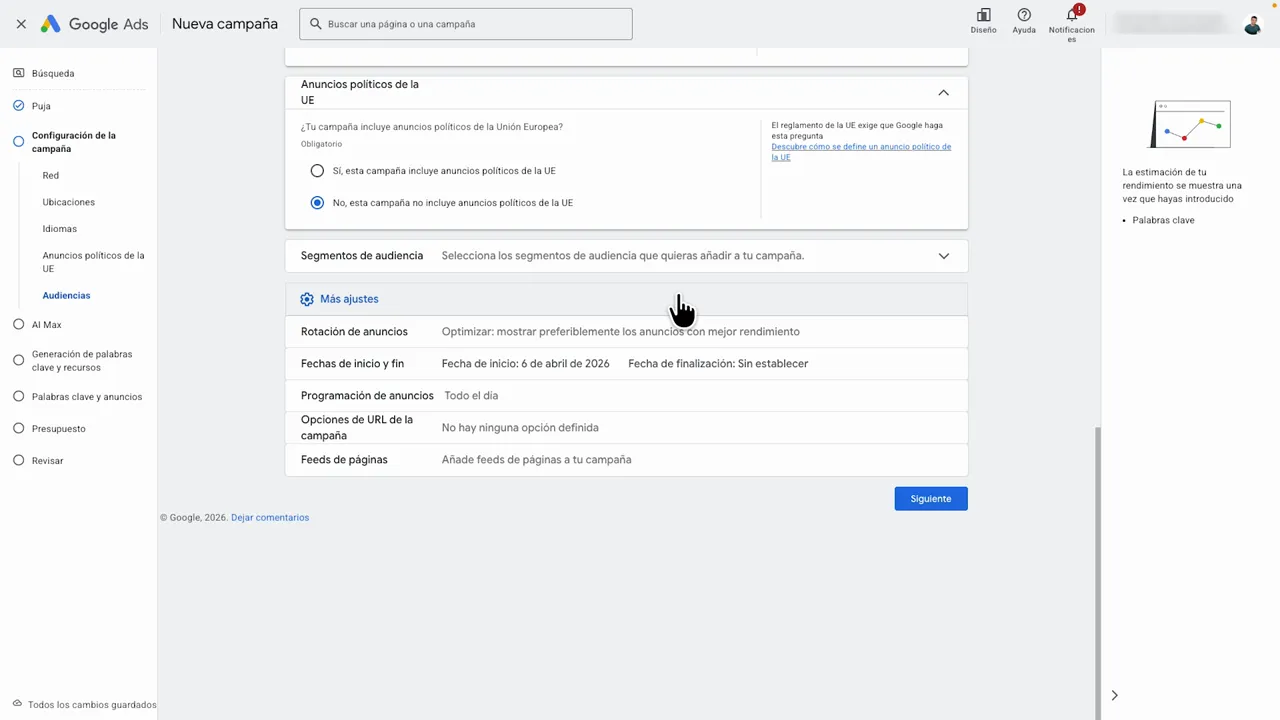Collapse the right panel with chevron arrow
The width and height of the screenshot is (1280, 720).
tap(1114, 695)
